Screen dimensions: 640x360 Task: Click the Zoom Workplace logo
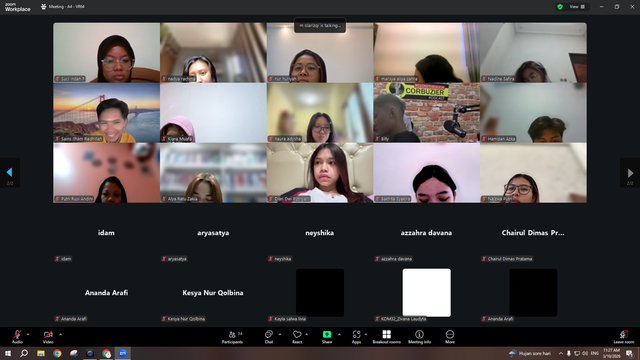tap(17, 7)
